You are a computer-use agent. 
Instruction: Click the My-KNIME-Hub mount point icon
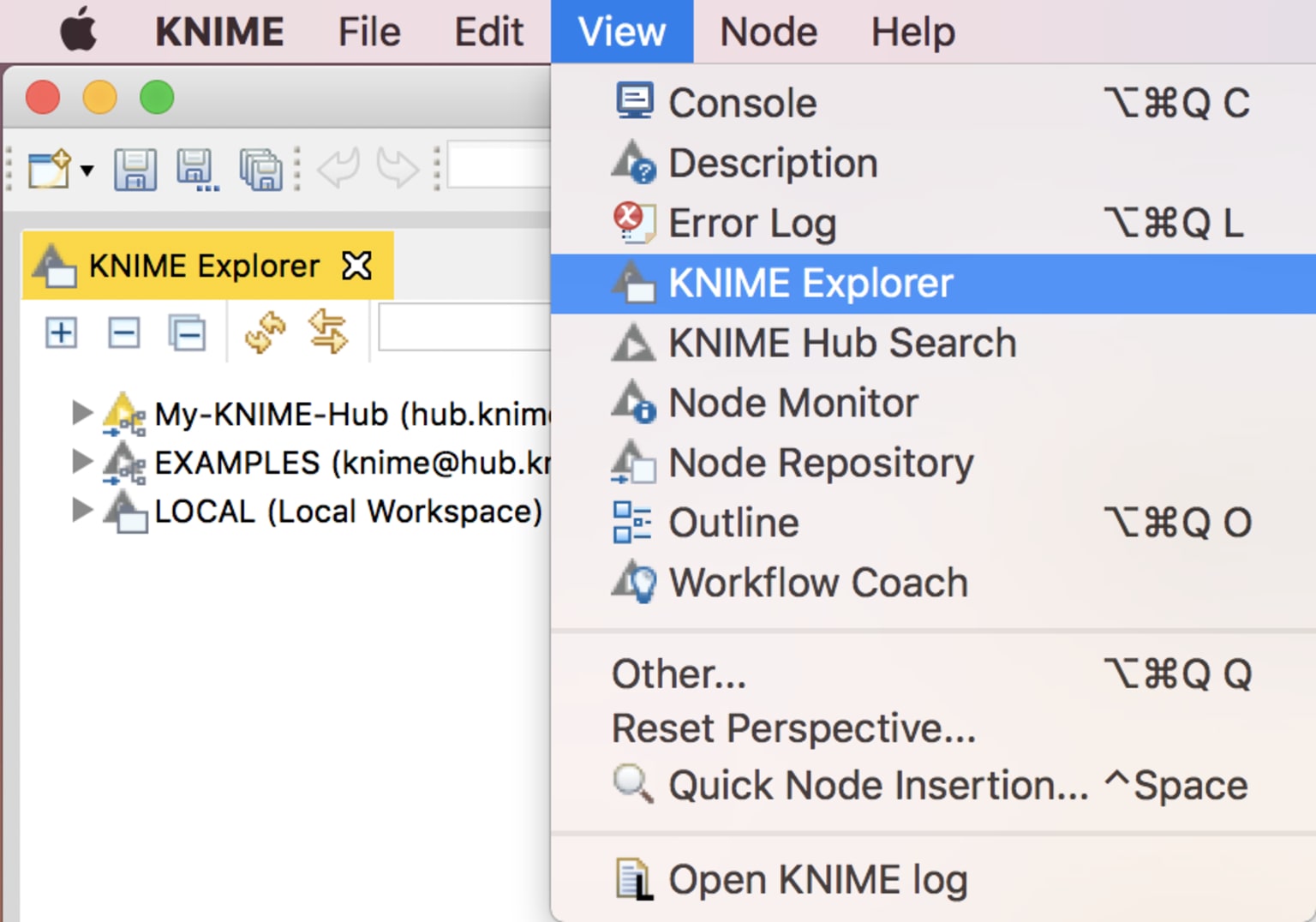(x=124, y=414)
